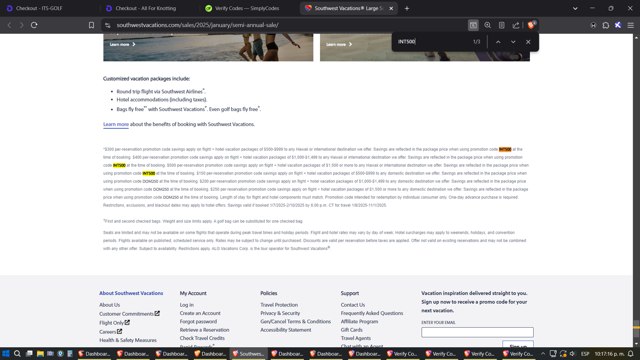The width and height of the screenshot is (640, 360).
Task: Click icon left of Leo chat bubble
Action: point(593,25)
